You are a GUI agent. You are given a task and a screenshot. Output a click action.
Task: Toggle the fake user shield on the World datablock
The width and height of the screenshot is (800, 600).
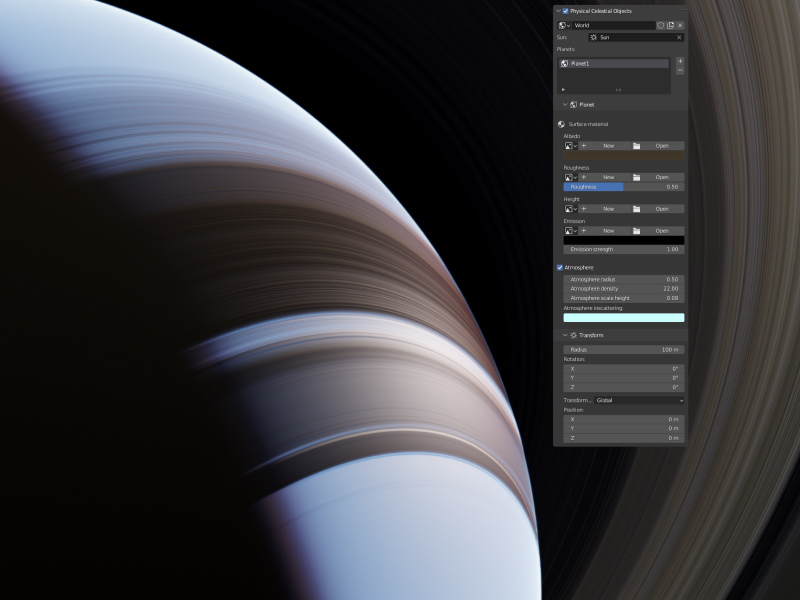(661, 25)
